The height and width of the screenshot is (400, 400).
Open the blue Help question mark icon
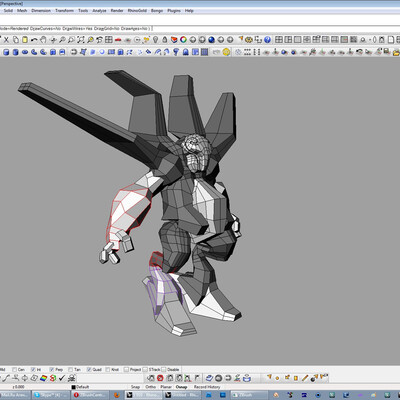click(267, 40)
